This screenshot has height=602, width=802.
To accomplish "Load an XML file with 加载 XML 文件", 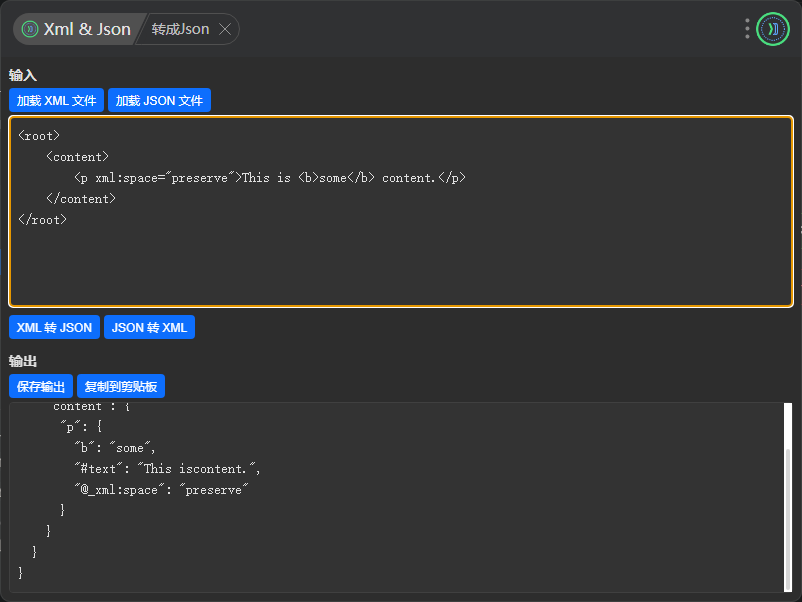I will pos(56,100).
